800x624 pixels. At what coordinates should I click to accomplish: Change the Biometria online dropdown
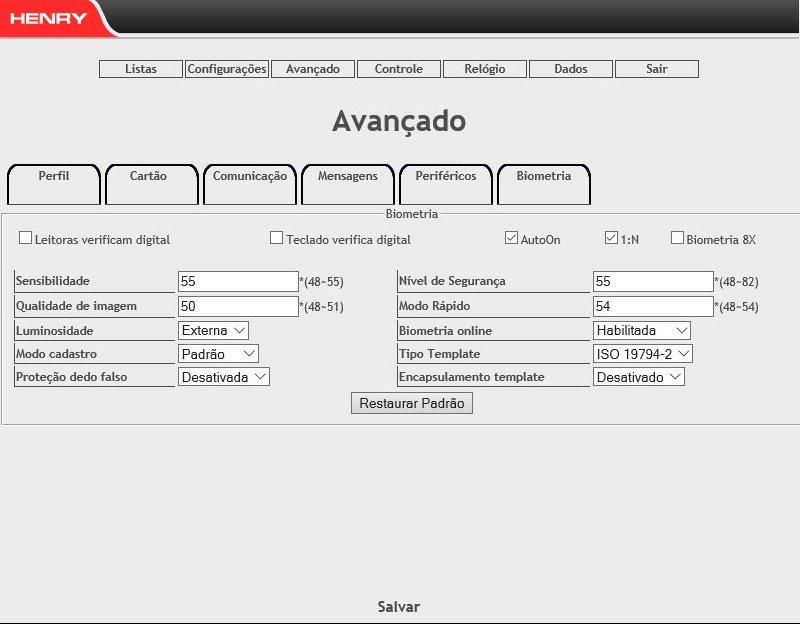641,330
